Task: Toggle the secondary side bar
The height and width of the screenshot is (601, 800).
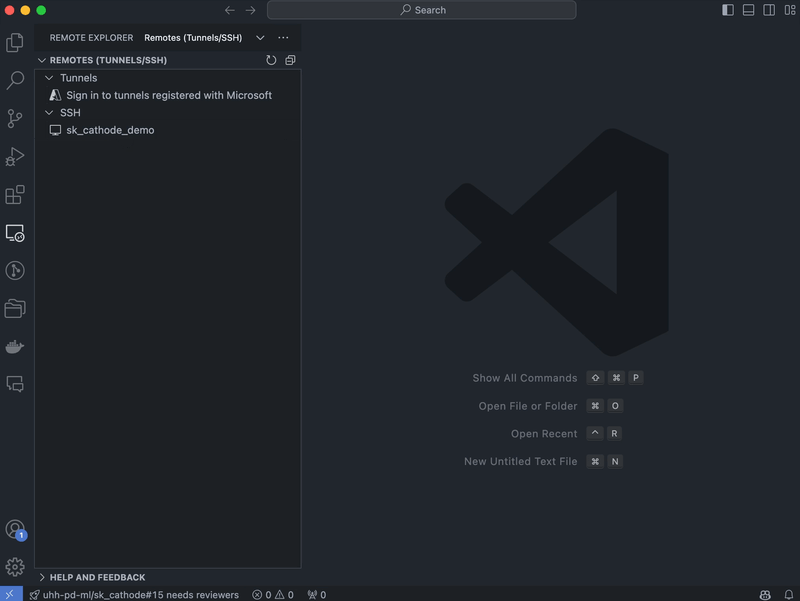Action: pyautogui.click(x=769, y=10)
